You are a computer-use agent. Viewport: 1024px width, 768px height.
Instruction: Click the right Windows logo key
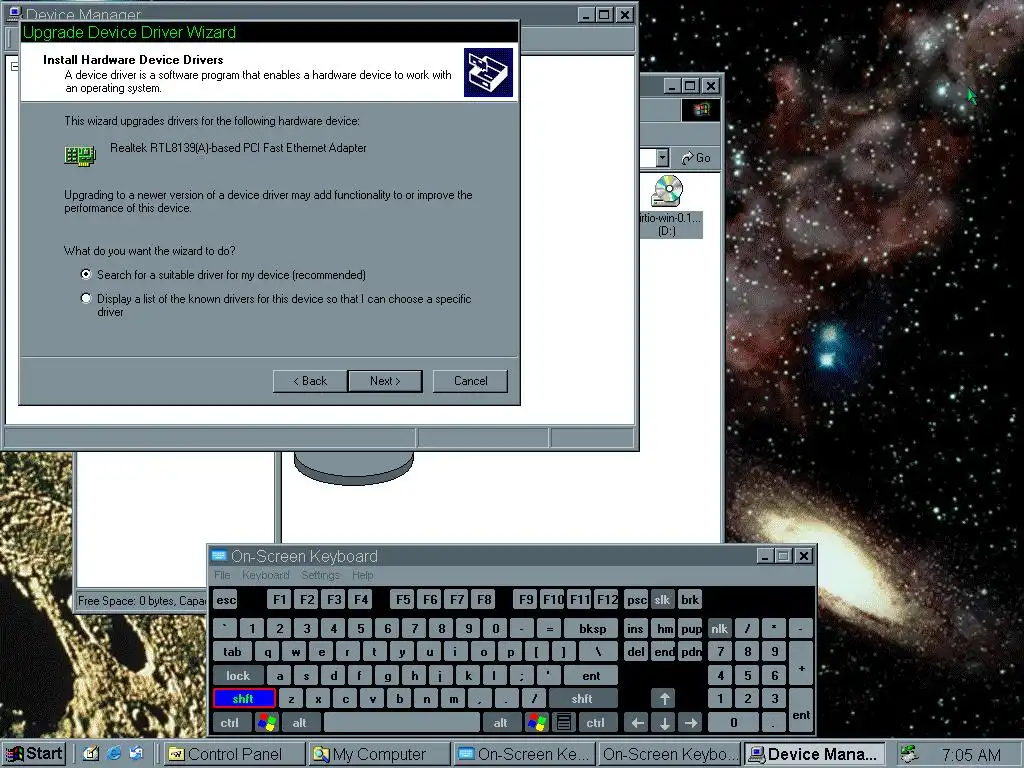[537, 722]
